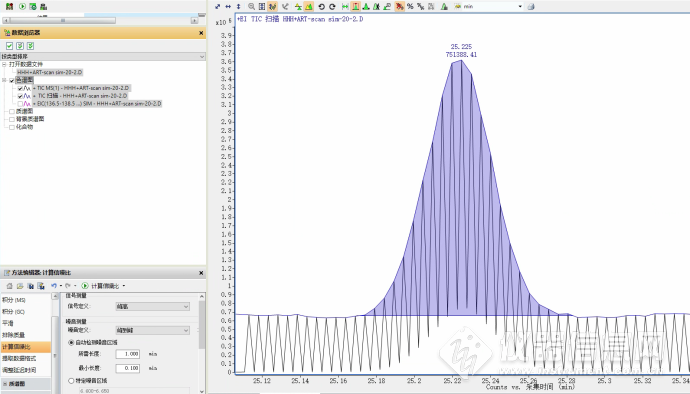Uncheck the TIC 扫描 chromatogram checkbox

20,96
